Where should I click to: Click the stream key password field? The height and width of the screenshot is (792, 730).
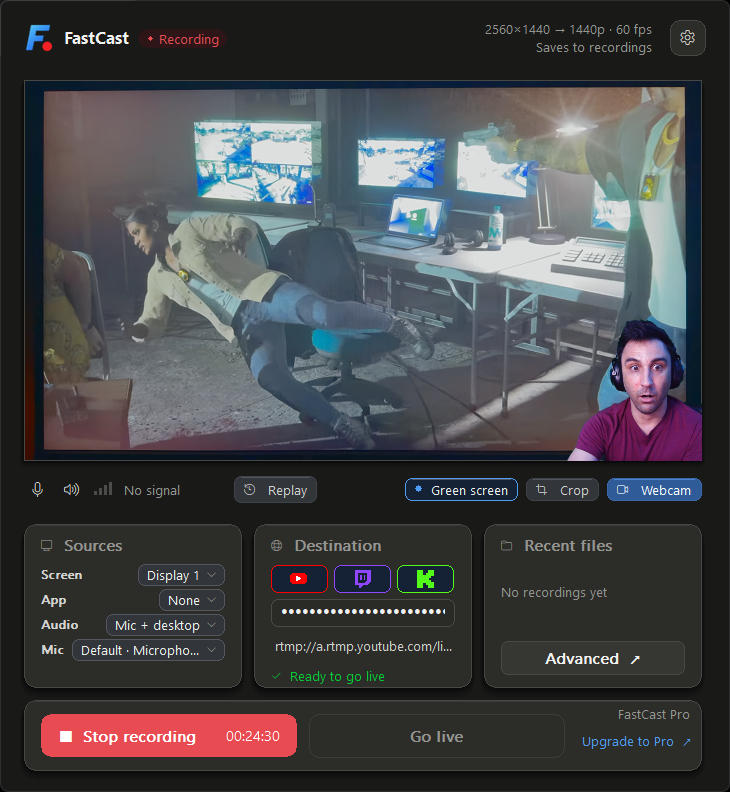tap(363, 612)
